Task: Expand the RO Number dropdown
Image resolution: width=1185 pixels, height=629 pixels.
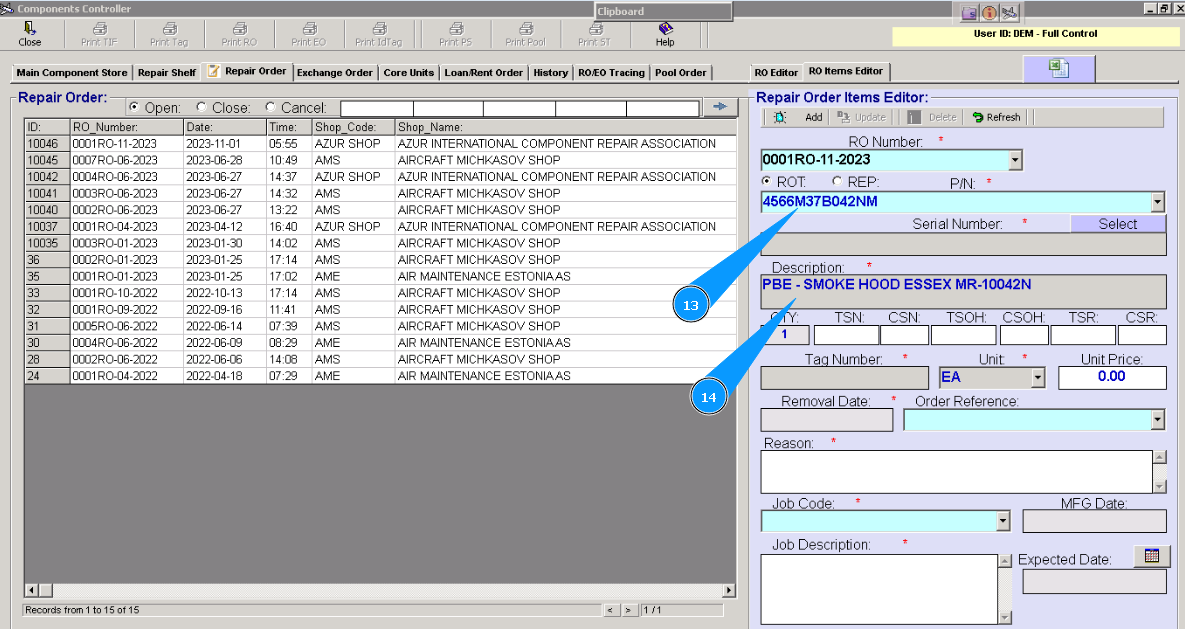Action: click(x=1016, y=160)
